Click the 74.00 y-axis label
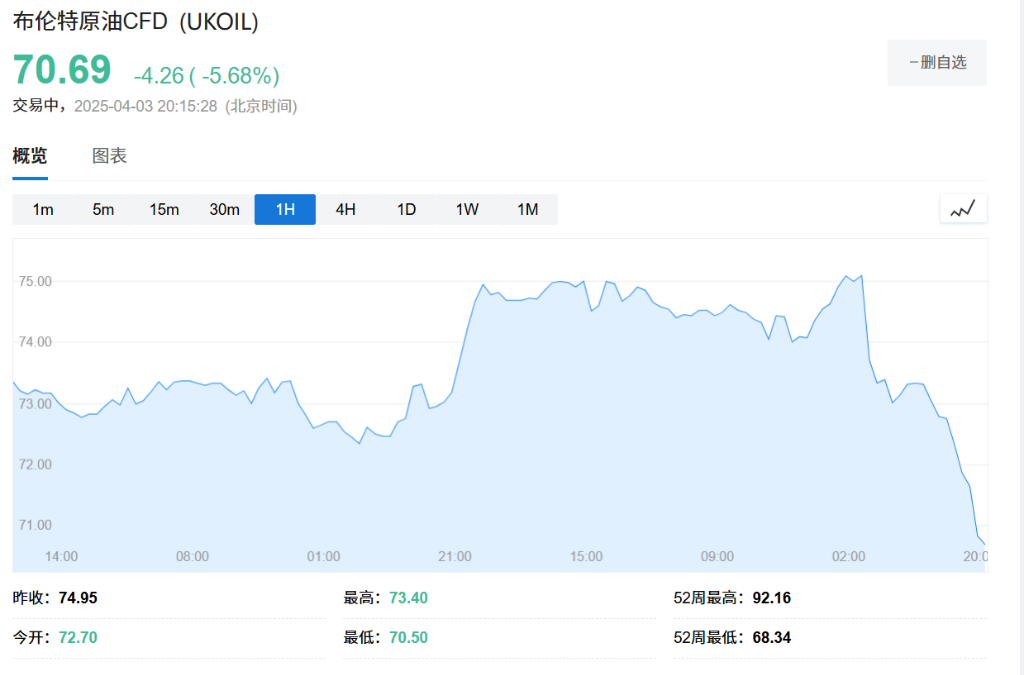Image resolution: width=1024 pixels, height=675 pixels. [x=35, y=342]
